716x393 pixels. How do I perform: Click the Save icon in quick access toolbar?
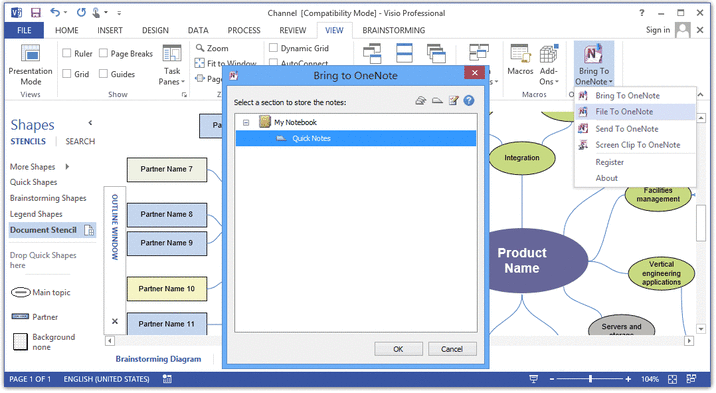(x=35, y=13)
